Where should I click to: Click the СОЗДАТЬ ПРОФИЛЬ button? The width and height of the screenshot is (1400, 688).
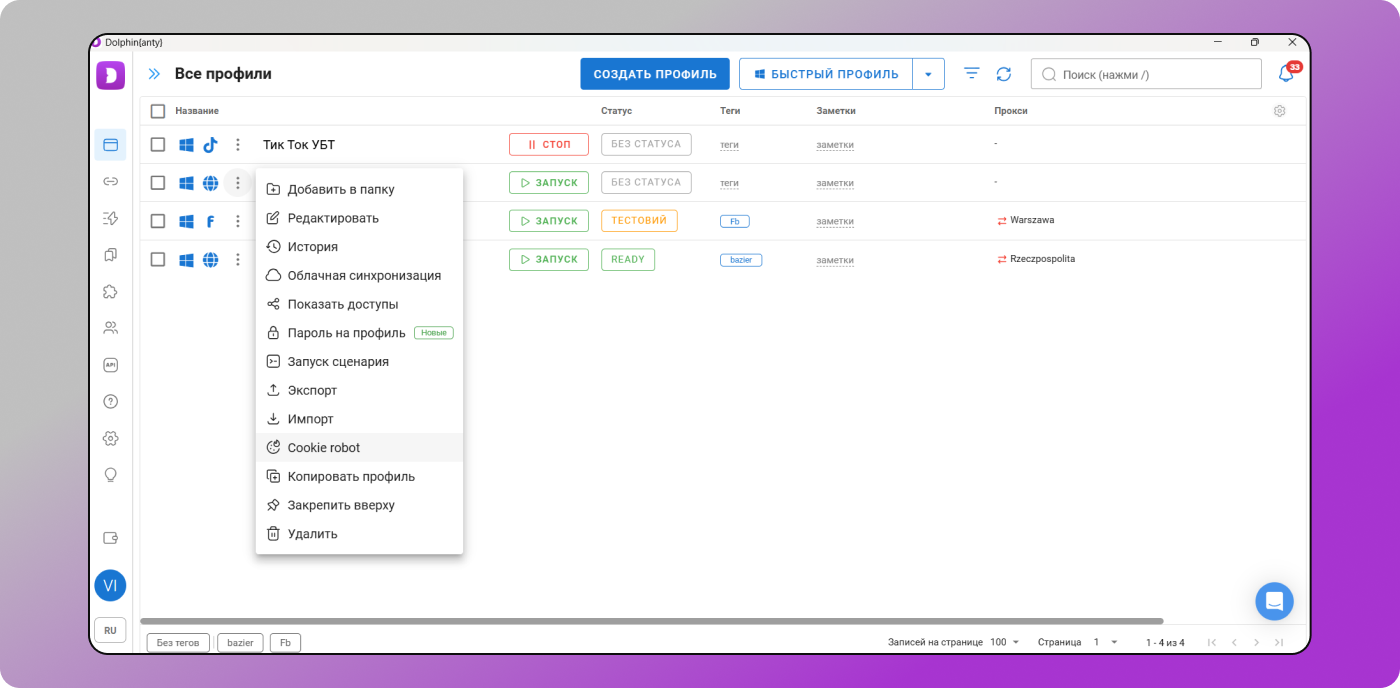click(x=655, y=74)
